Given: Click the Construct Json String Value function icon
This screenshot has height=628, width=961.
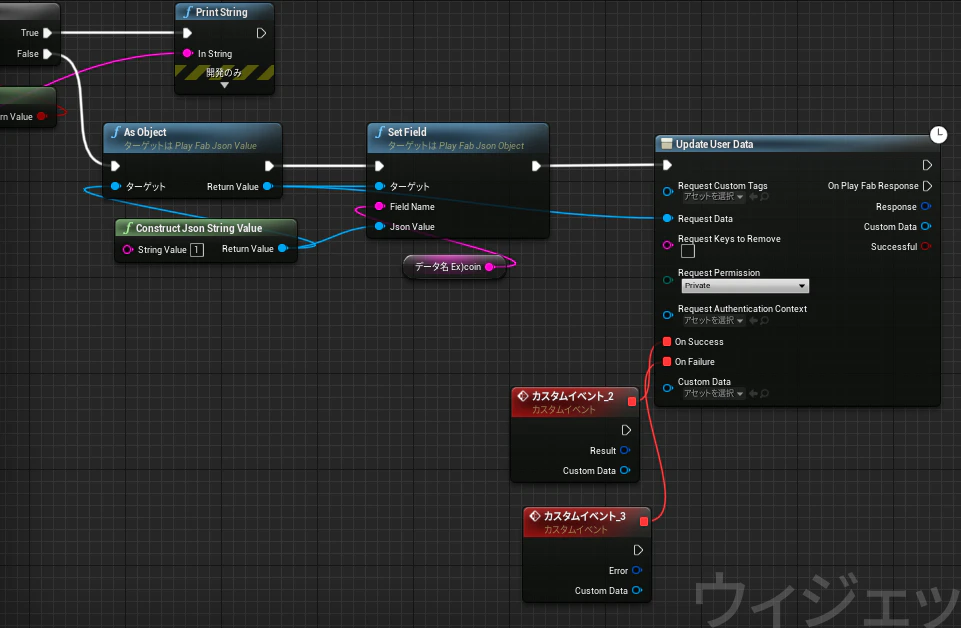Looking at the screenshot, I should (127, 228).
